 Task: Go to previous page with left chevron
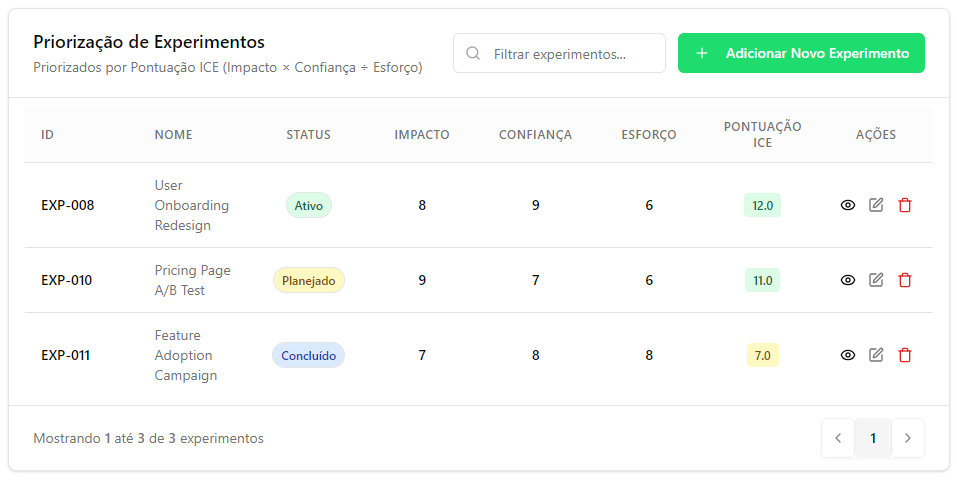click(838, 438)
